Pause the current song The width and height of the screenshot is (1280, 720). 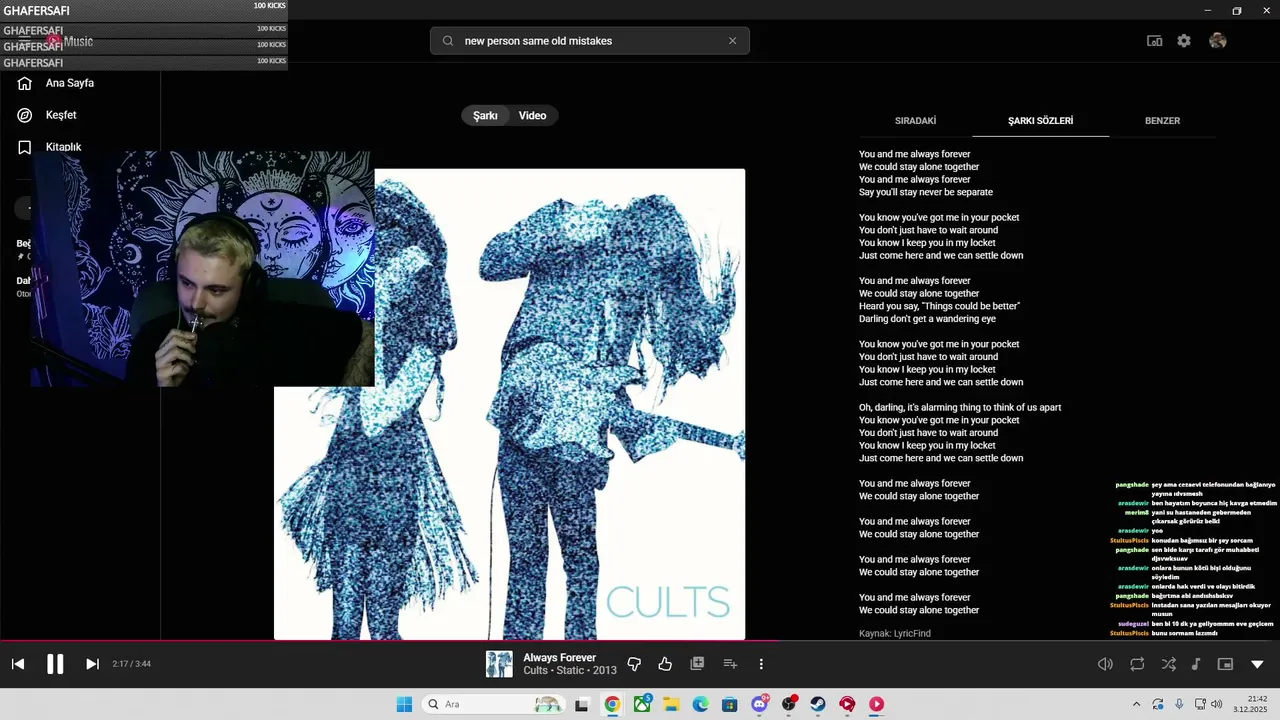55,664
